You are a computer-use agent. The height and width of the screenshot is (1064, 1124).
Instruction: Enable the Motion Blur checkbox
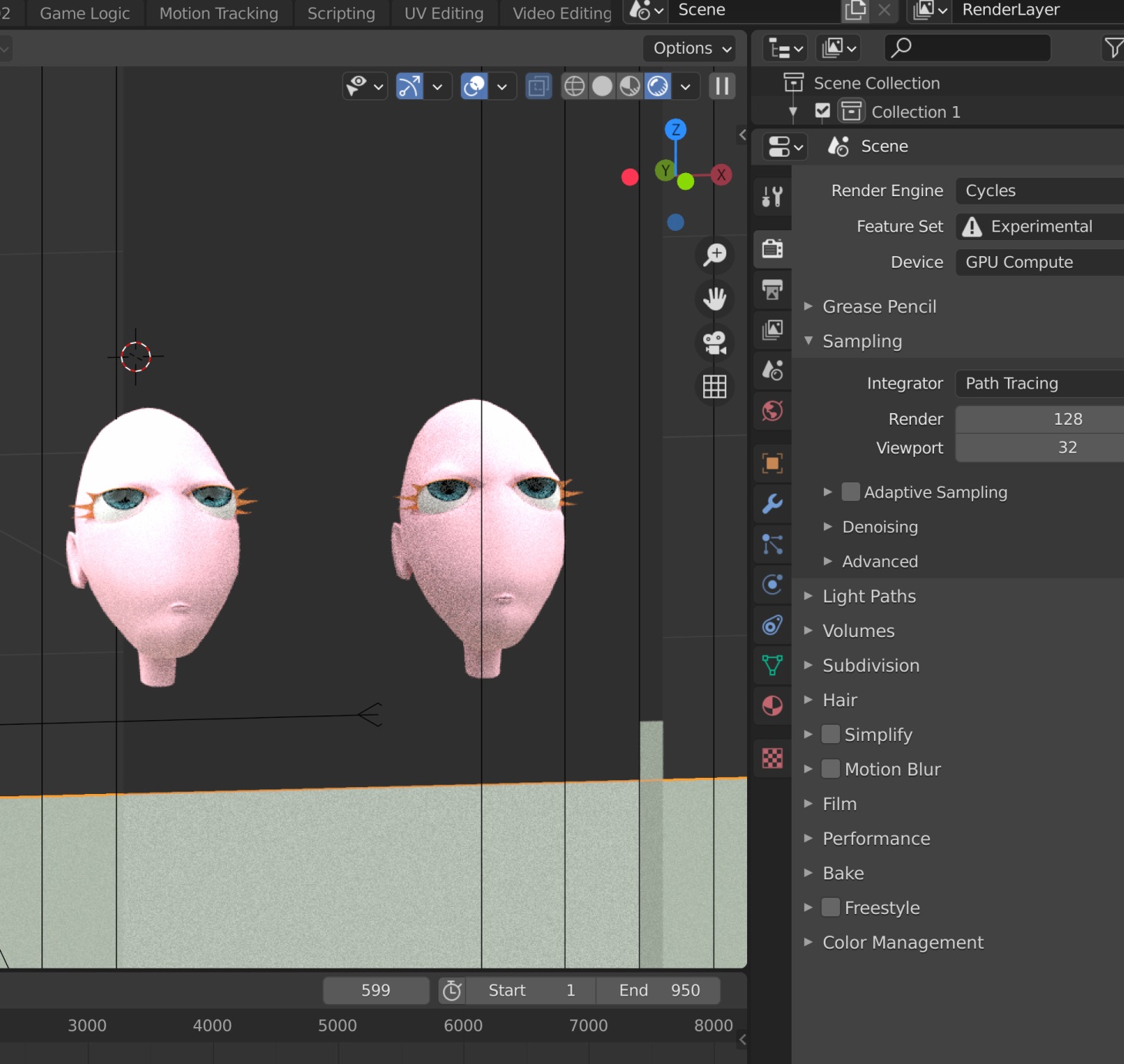tap(831, 769)
